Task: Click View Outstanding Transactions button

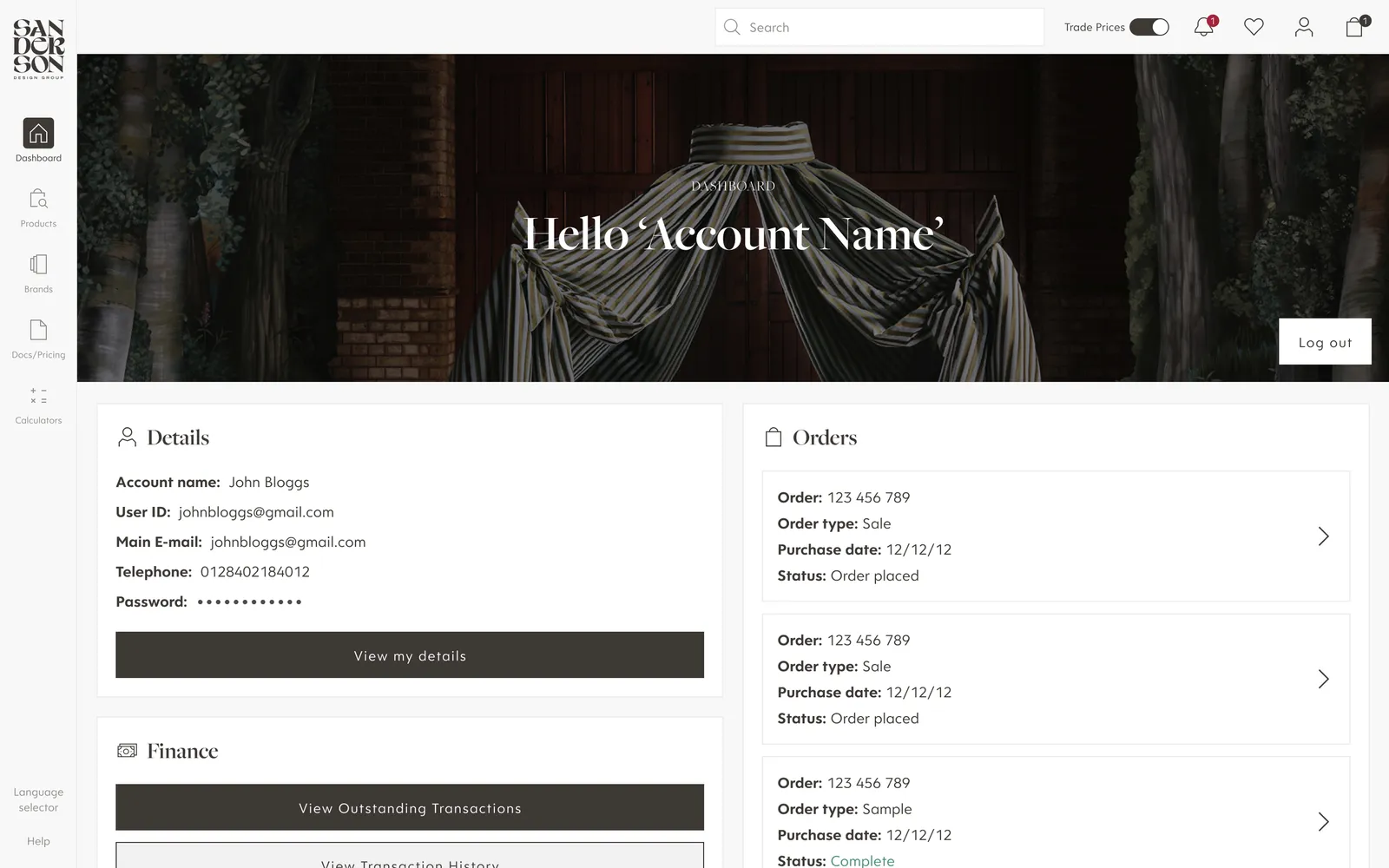Action: pos(410,807)
